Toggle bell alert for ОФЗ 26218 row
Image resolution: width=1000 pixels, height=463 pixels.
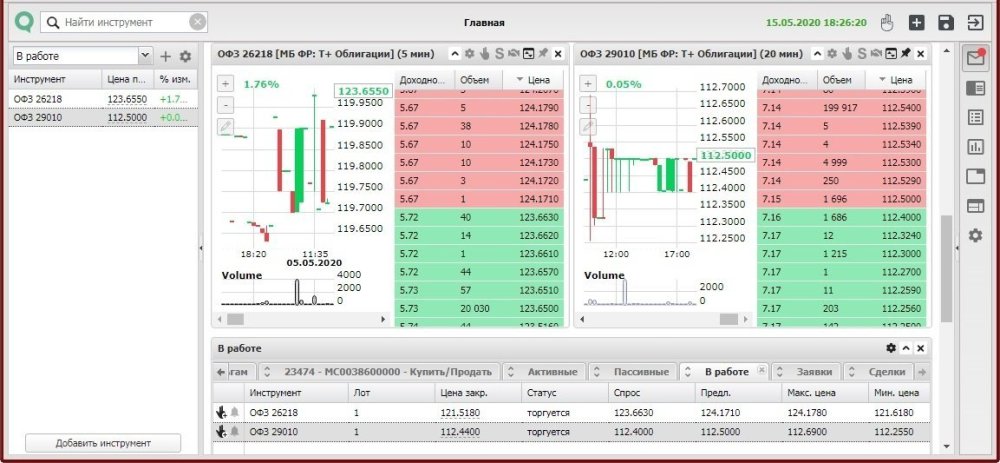pos(235,412)
